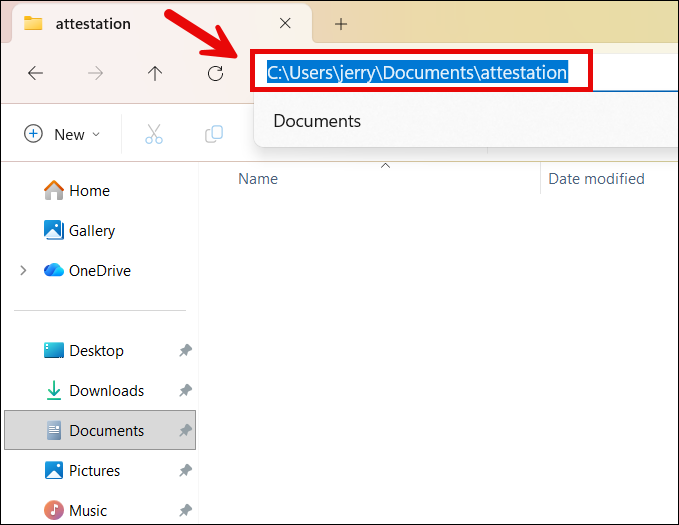
Task: Select the Documents address suggestion
Action: pyautogui.click(x=317, y=121)
